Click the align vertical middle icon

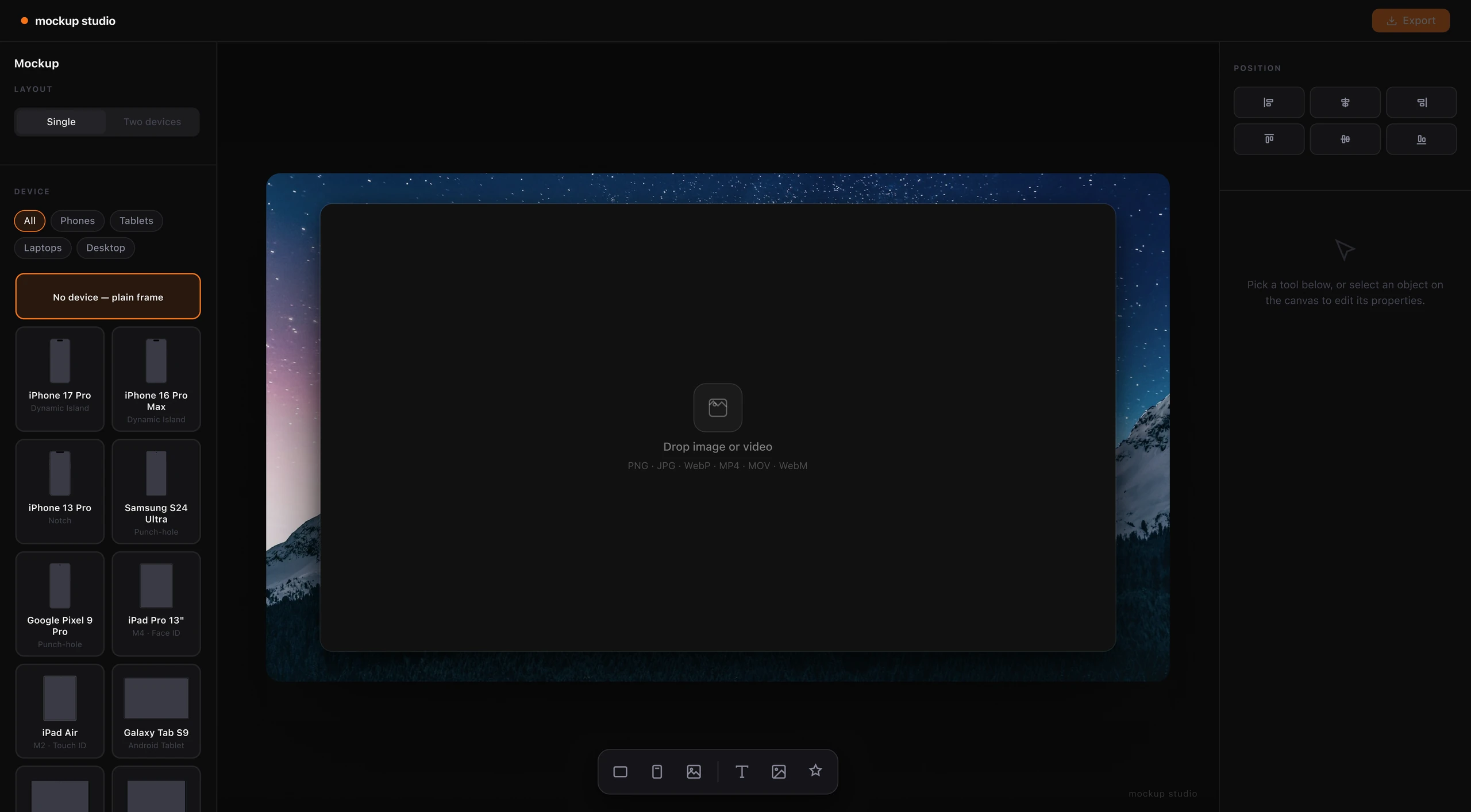click(1345, 139)
